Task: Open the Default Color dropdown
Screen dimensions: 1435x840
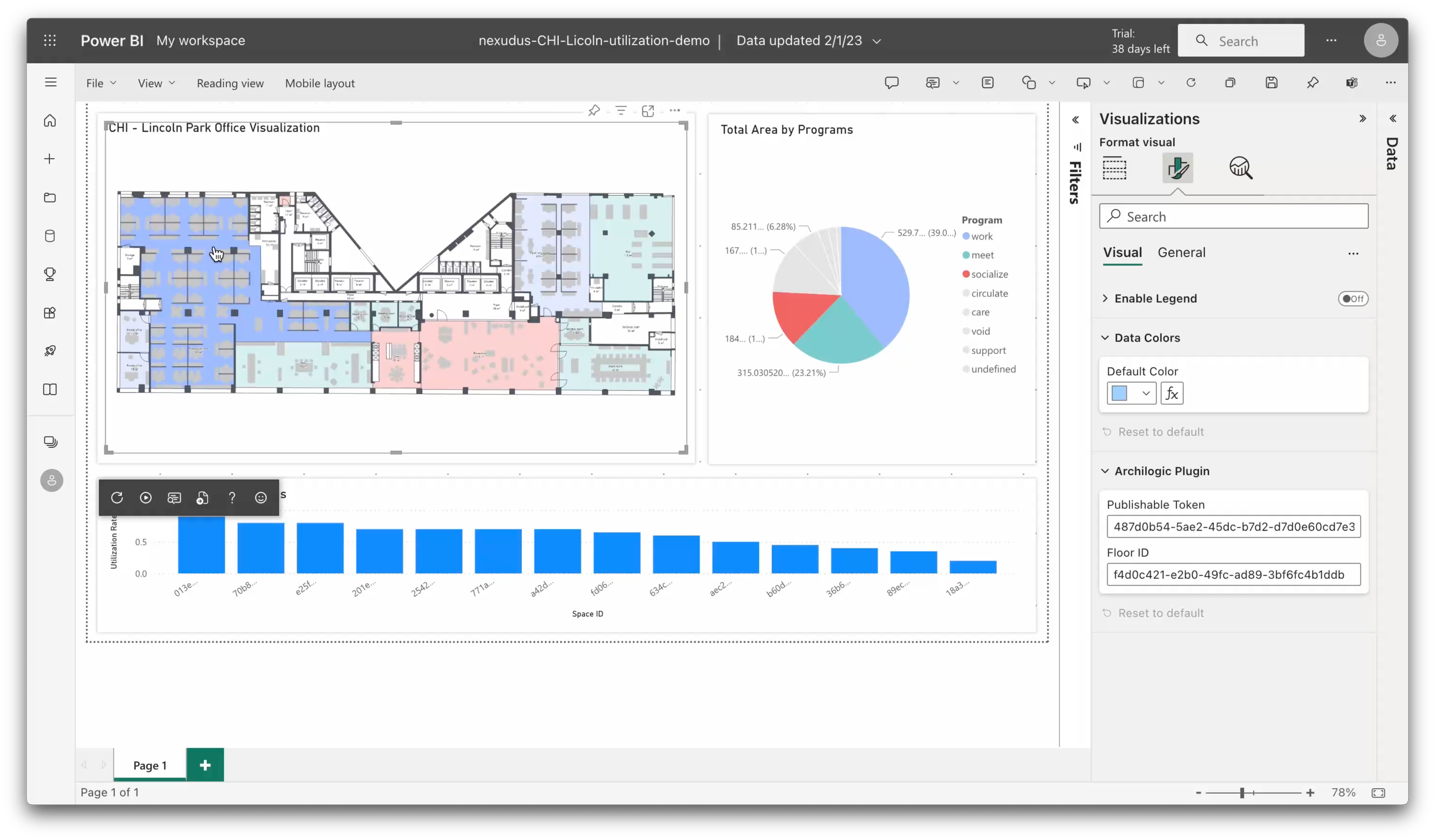Action: pos(1146,393)
